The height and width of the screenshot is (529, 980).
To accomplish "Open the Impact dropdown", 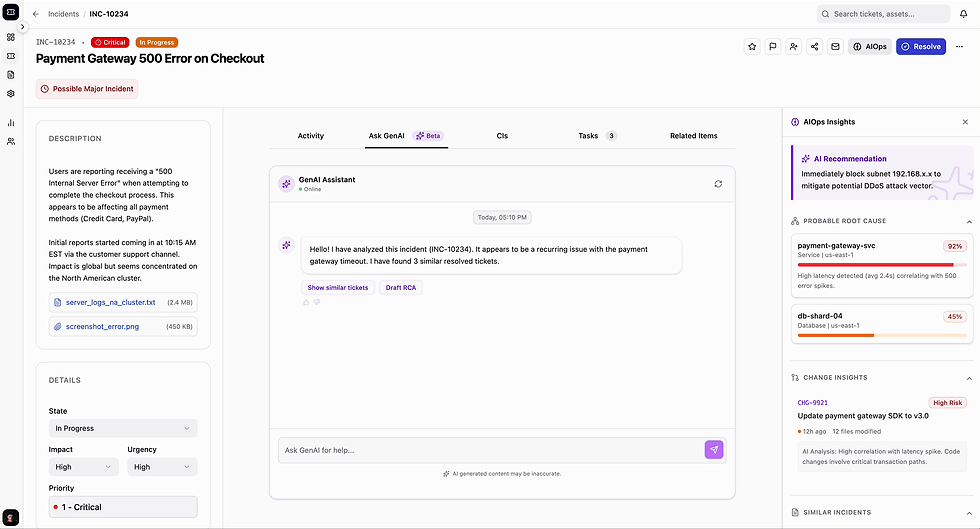I will (x=83, y=467).
